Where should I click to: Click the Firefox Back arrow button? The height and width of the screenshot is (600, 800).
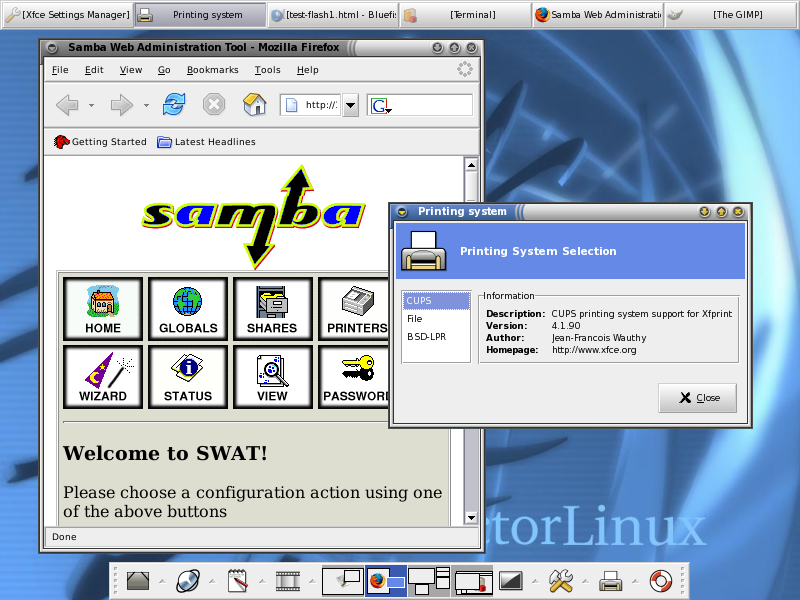point(67,105)
